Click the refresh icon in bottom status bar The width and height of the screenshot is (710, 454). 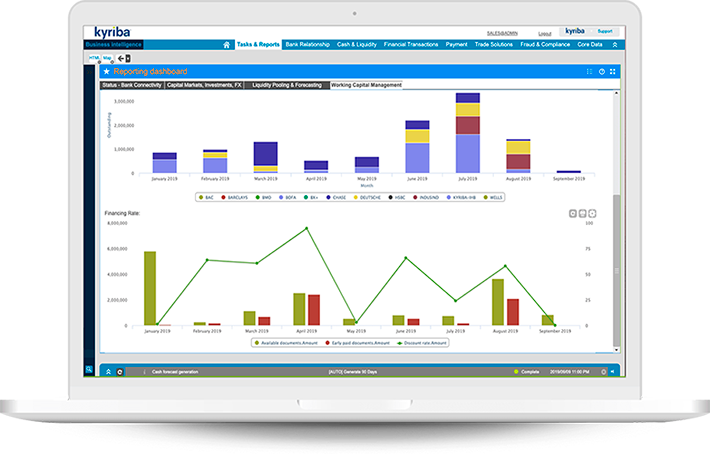pyautogui.click(x=120, y=371)
